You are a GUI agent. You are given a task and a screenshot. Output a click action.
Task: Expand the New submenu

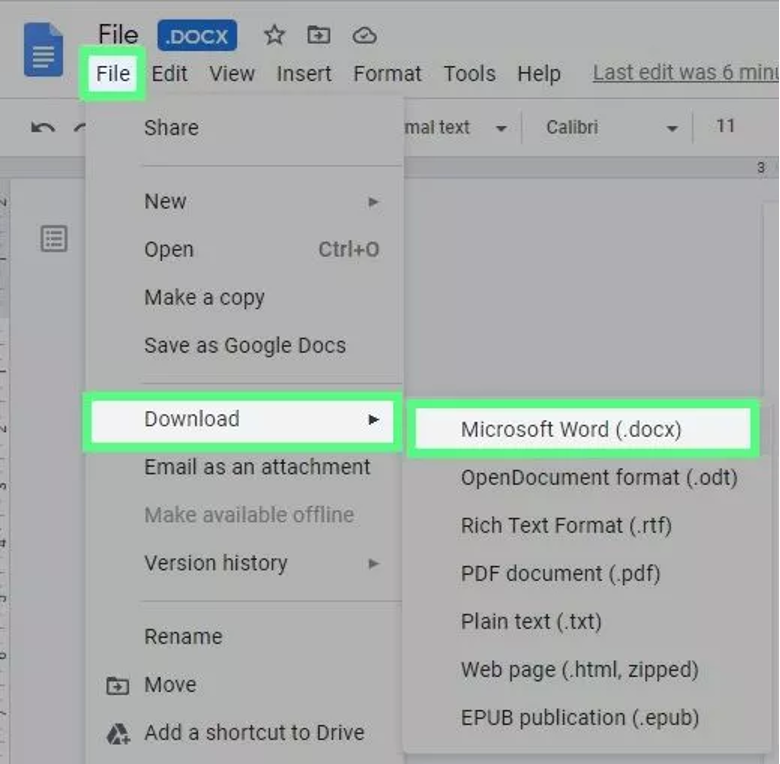(x=244, y=201)
